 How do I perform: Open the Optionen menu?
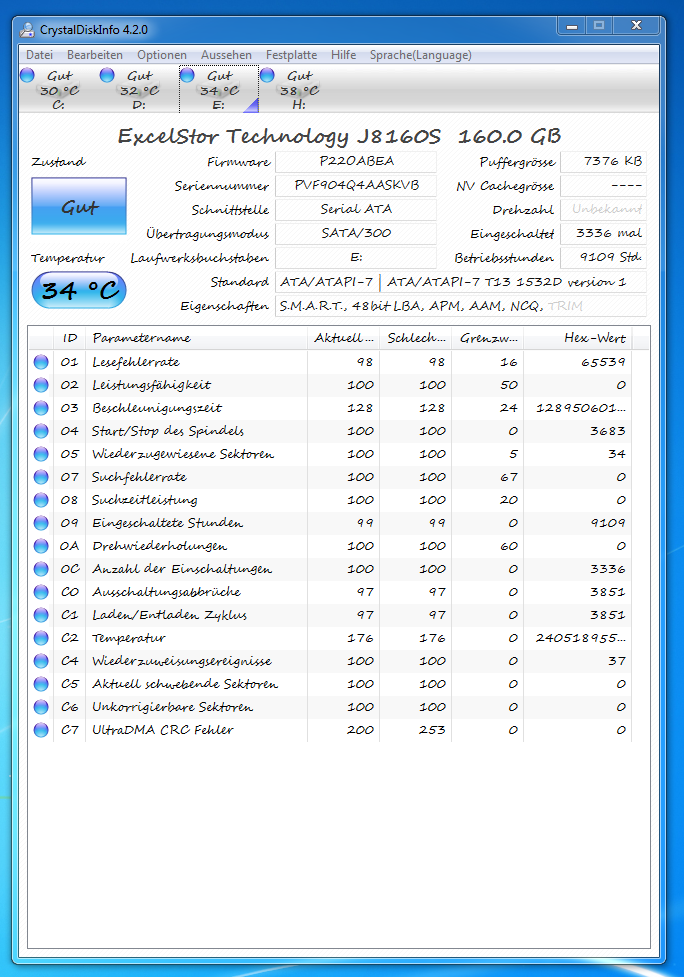[162, 55]
